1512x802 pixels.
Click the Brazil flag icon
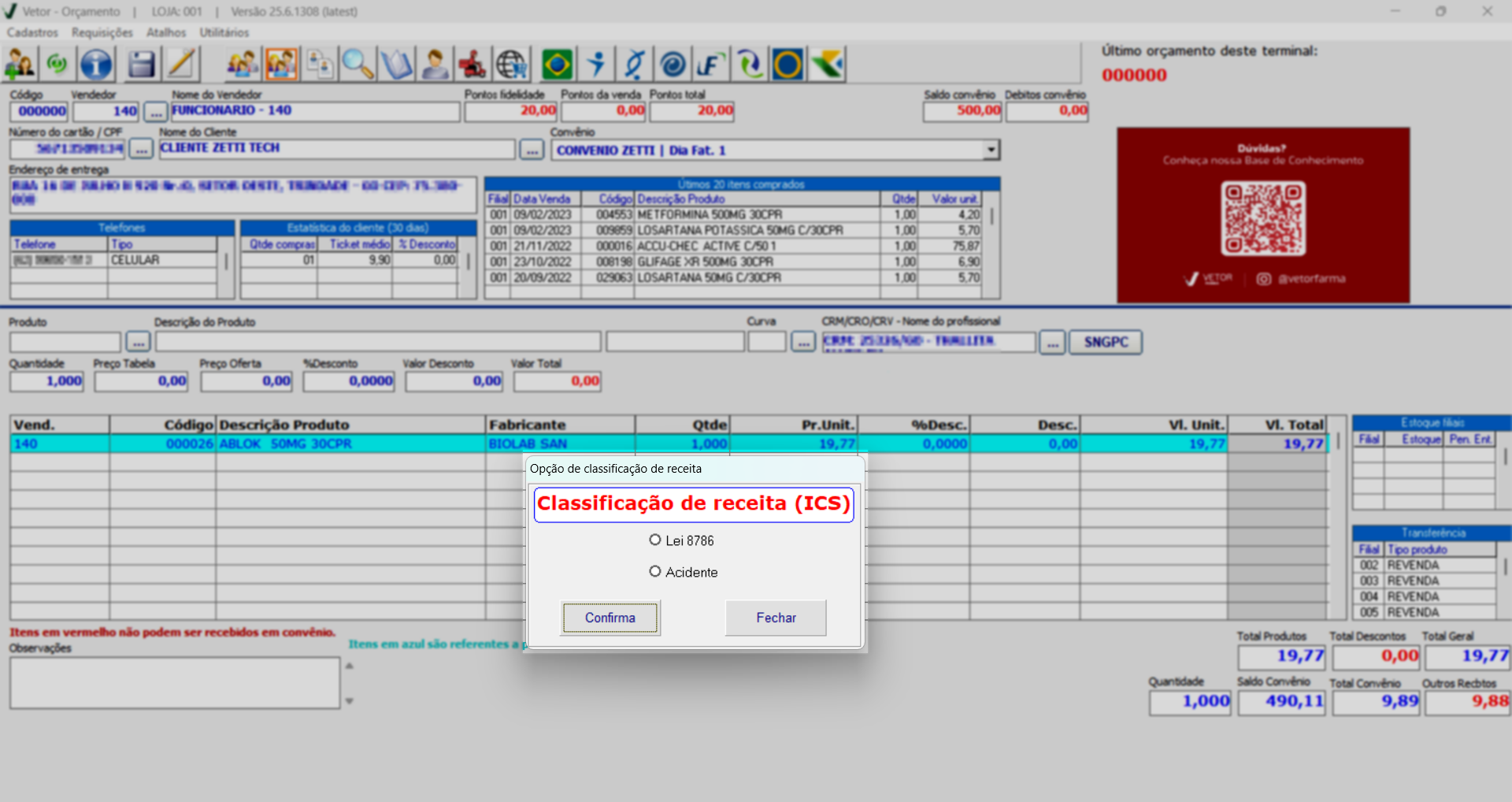558,64
